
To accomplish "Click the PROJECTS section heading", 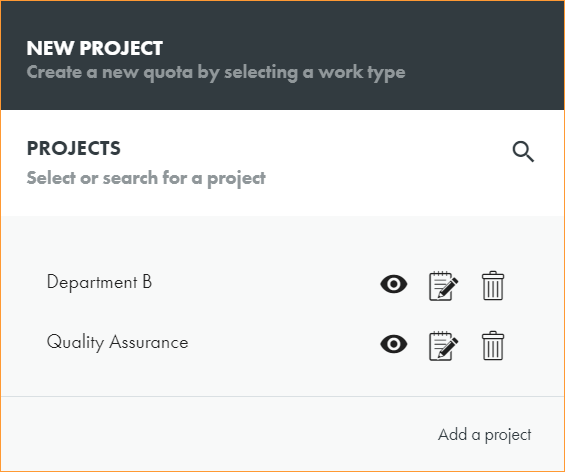I will [74, 148].
